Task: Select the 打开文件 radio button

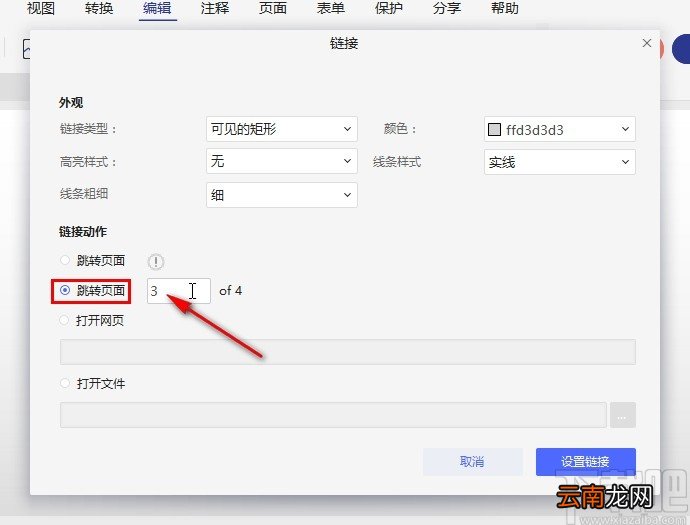Action: [x=65, y=383]
